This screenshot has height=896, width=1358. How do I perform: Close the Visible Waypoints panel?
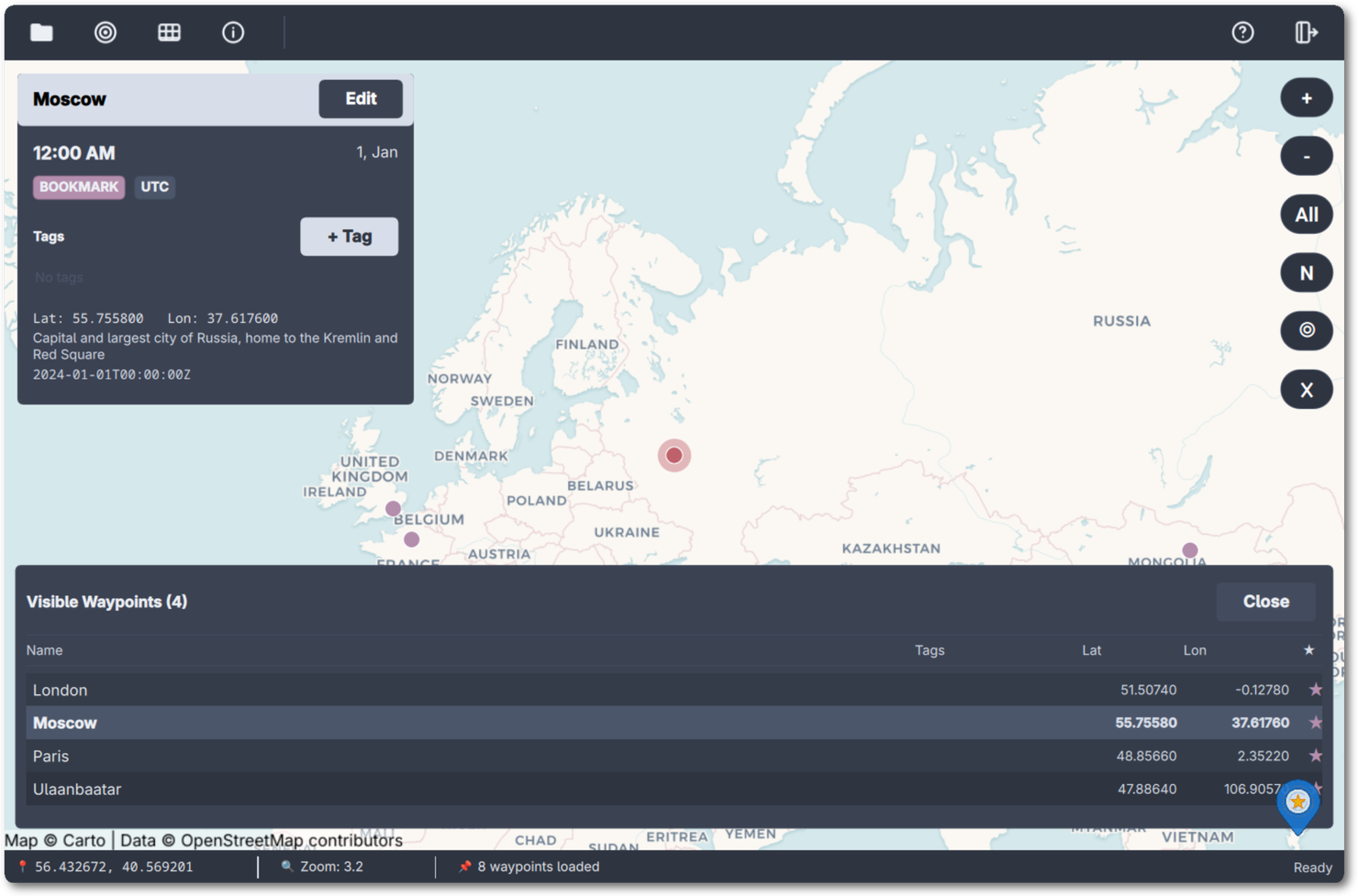coord(1264,602)
